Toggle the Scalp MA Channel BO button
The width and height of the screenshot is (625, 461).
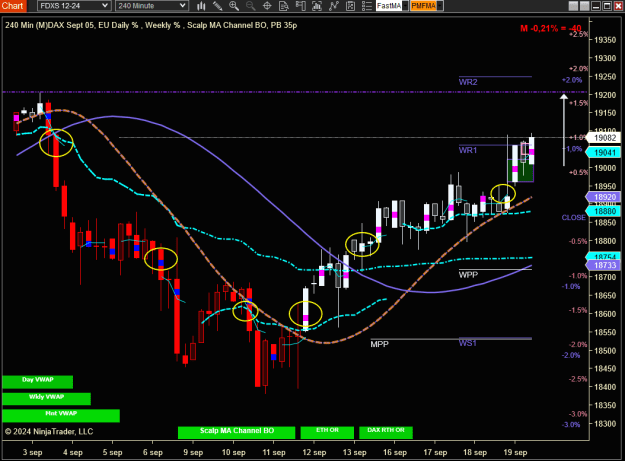[236, 432]
